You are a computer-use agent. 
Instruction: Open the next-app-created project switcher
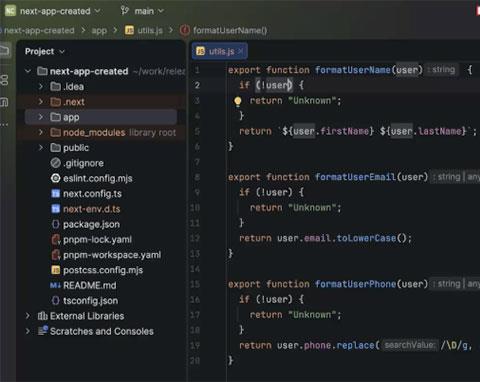(60, 11)
